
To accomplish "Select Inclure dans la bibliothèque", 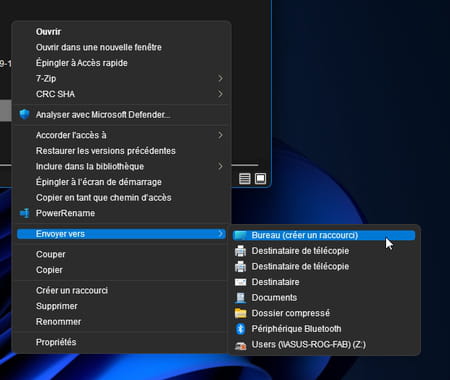I will [x=122, y=166].
